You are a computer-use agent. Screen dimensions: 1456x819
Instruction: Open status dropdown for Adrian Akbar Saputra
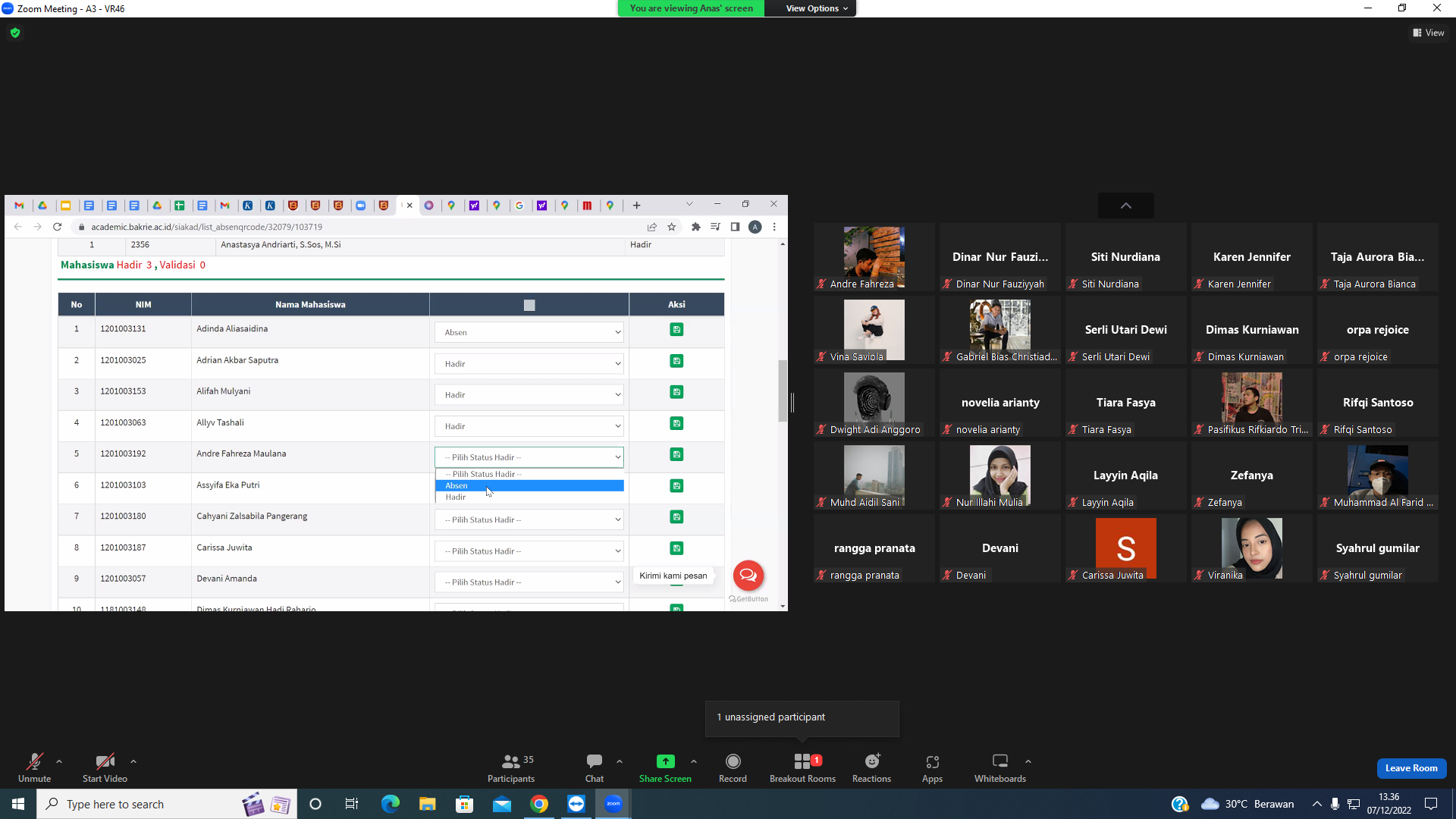coord(529,364)
